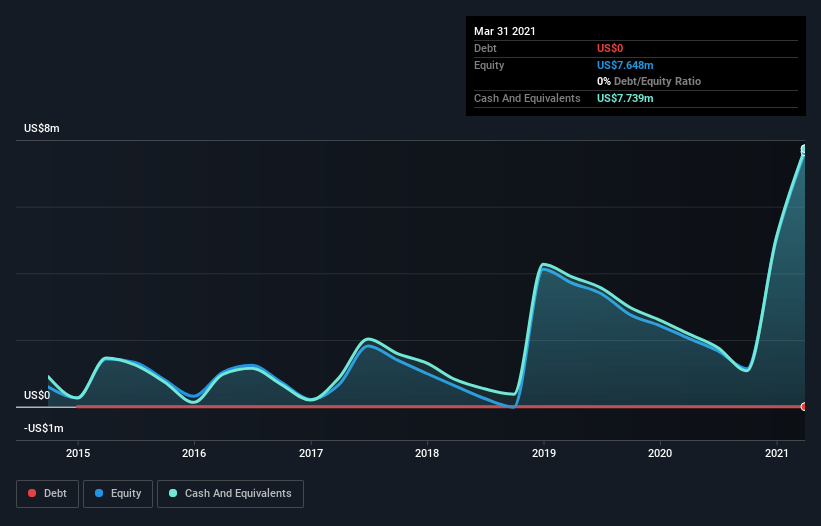Viewport: 821px width, 526px height.
Task: Select the 2016 x-axis label
Action: (x=194, y=453)
